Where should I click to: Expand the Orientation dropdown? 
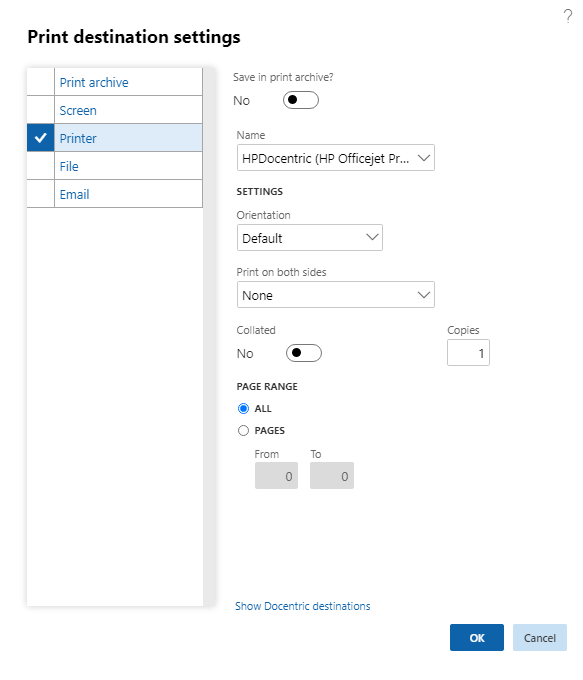click(x=310, y=238)
